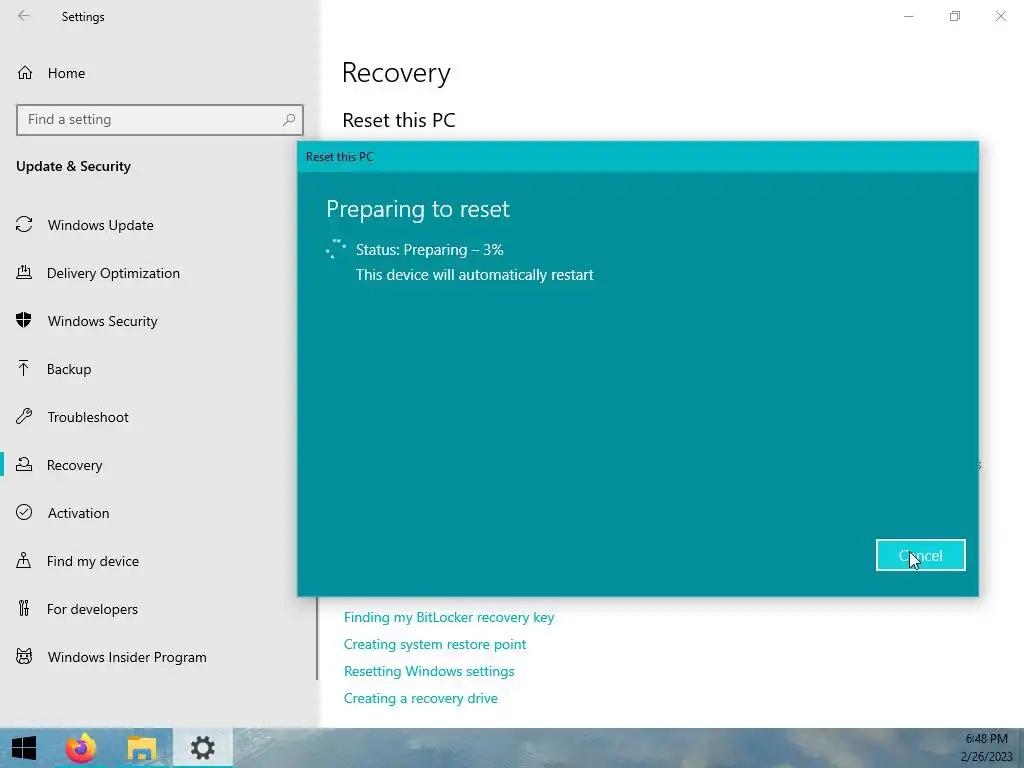
Task: Click Home label in Settings sidebar
Action: pyautogui.click(x=66, y=73)
